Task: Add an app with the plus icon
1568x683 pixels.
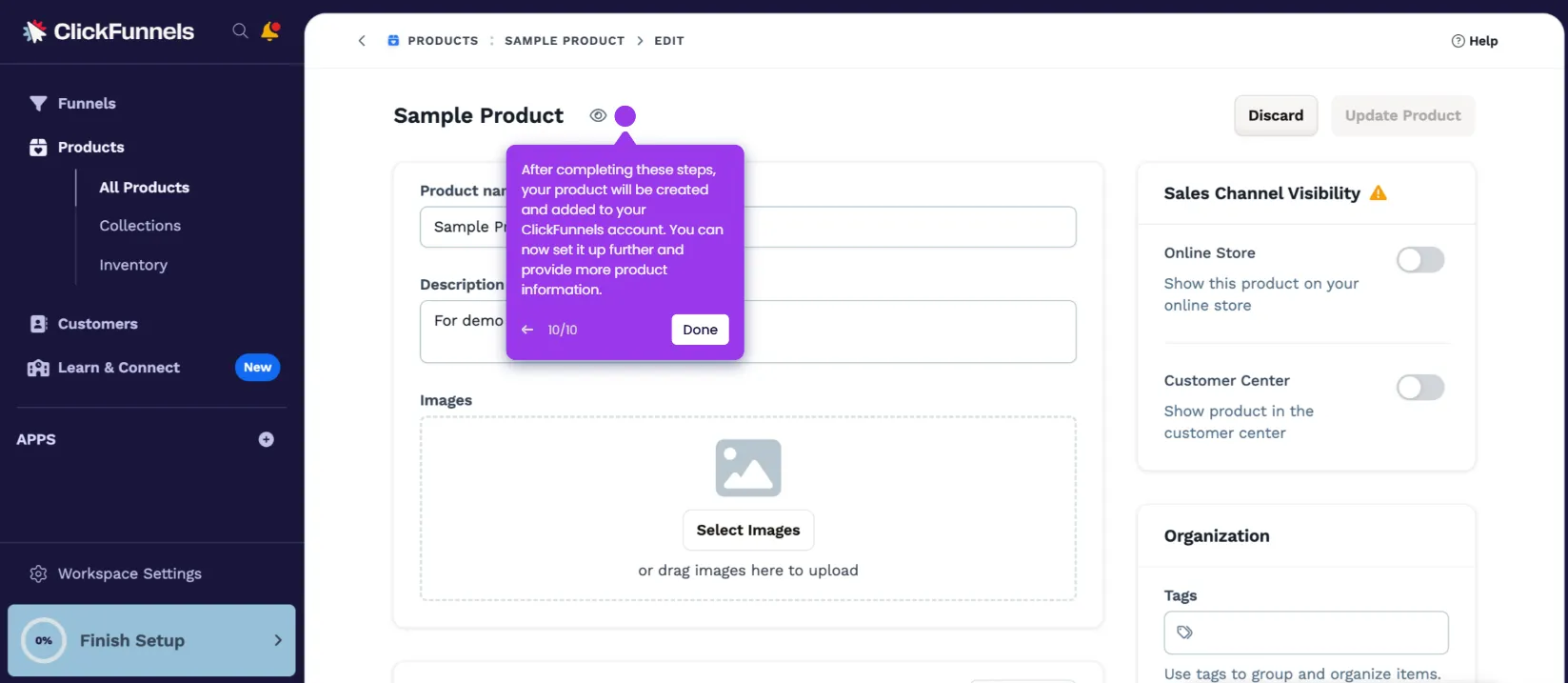Action: (x=267, y=439)
